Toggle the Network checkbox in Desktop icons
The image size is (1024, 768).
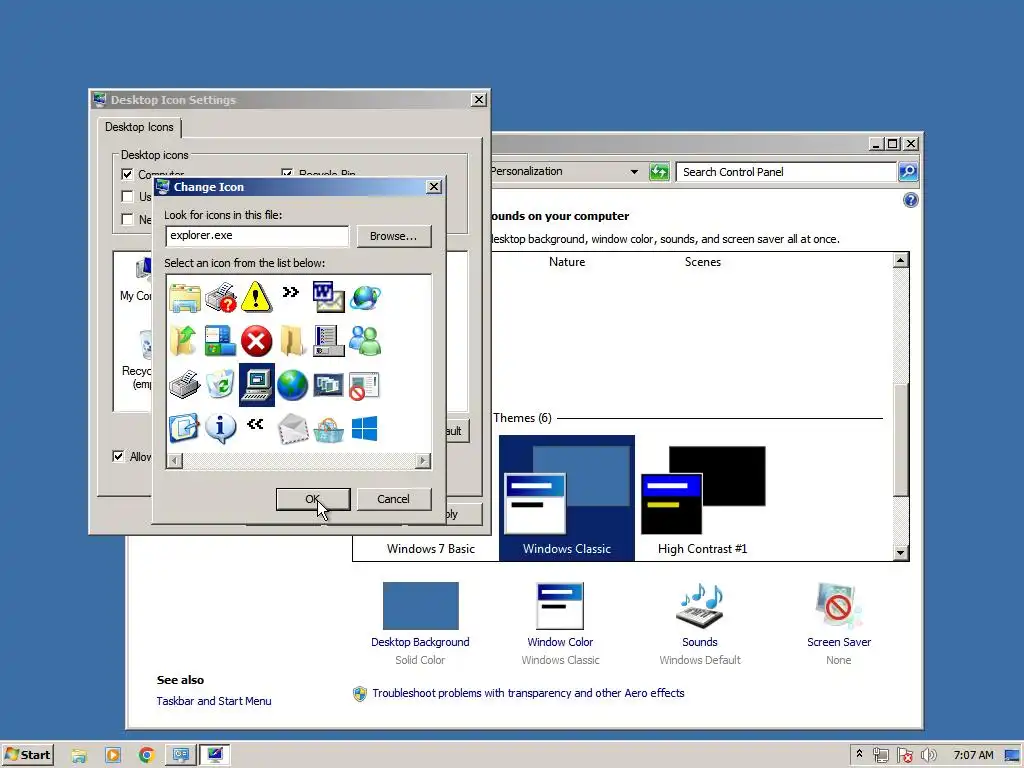[x=127, y=219]
